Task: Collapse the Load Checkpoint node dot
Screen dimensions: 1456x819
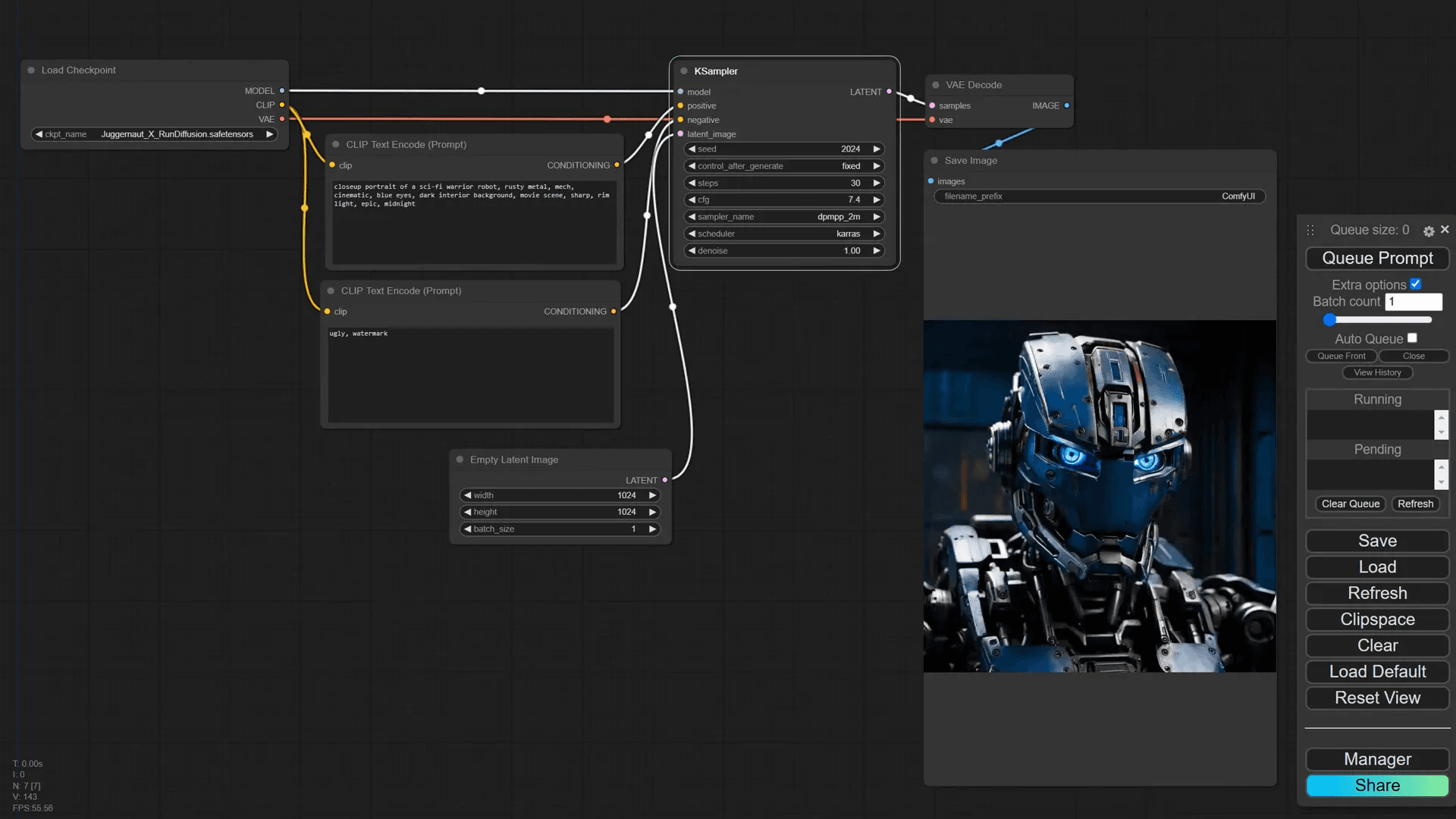Action: pyautogui.click(x=31, y=70)
